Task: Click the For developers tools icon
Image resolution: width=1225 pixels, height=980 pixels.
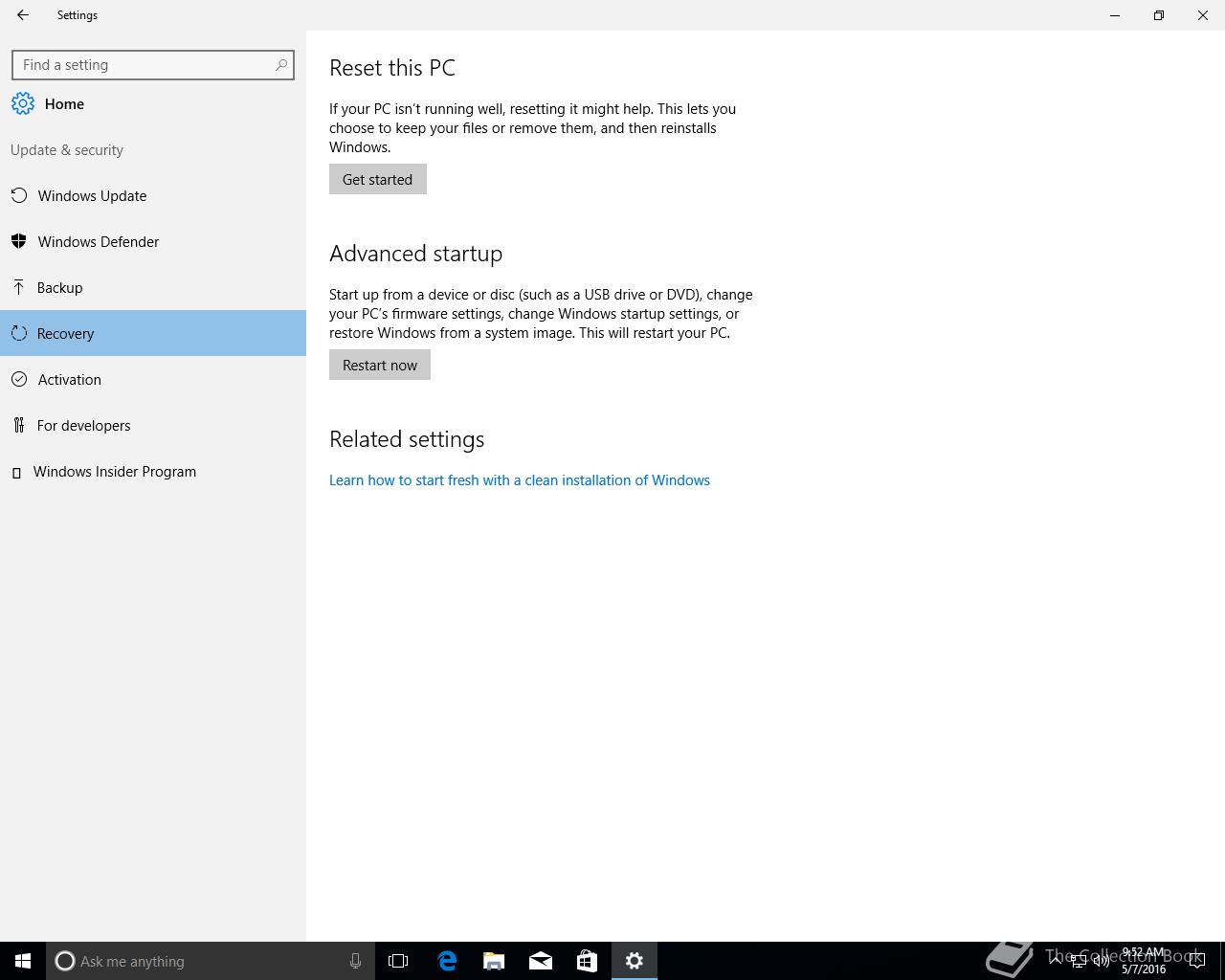Action: click(19, 426)
